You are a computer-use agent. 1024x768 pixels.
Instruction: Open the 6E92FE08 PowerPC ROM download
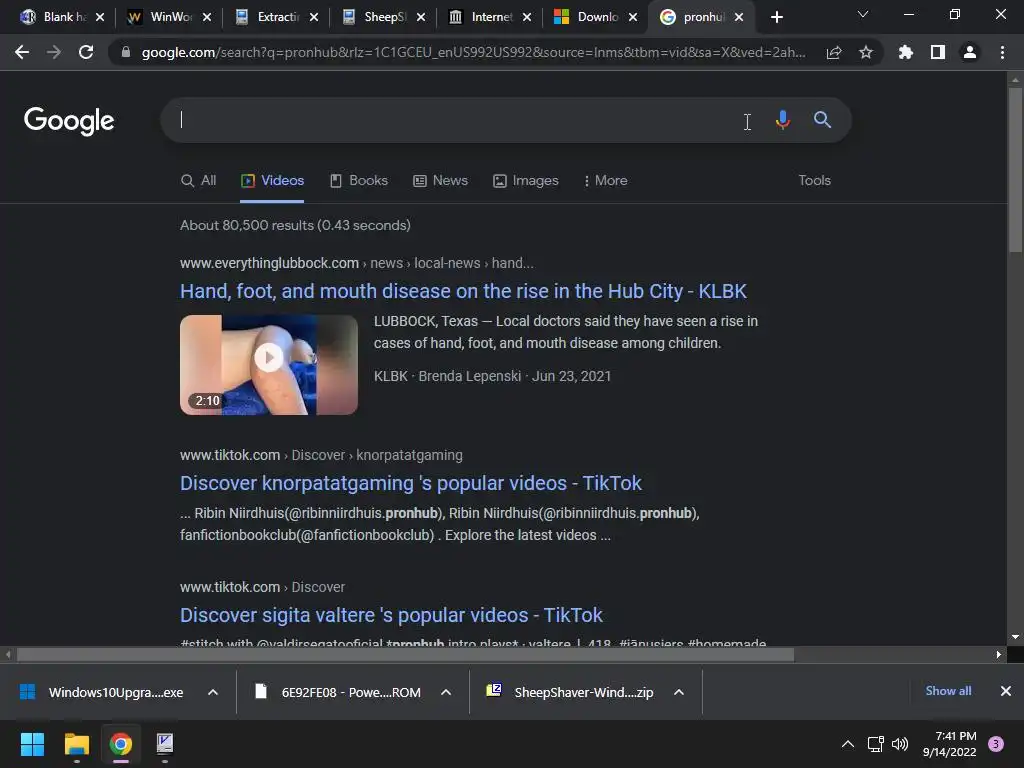pos(340,692)
